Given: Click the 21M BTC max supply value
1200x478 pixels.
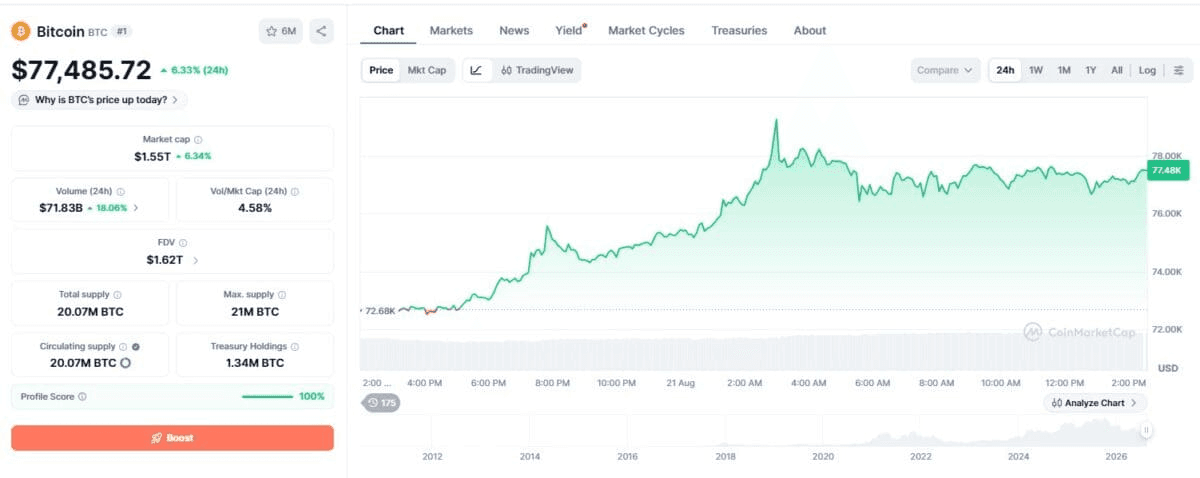Looking at the screenshot, I should point(255,311).
